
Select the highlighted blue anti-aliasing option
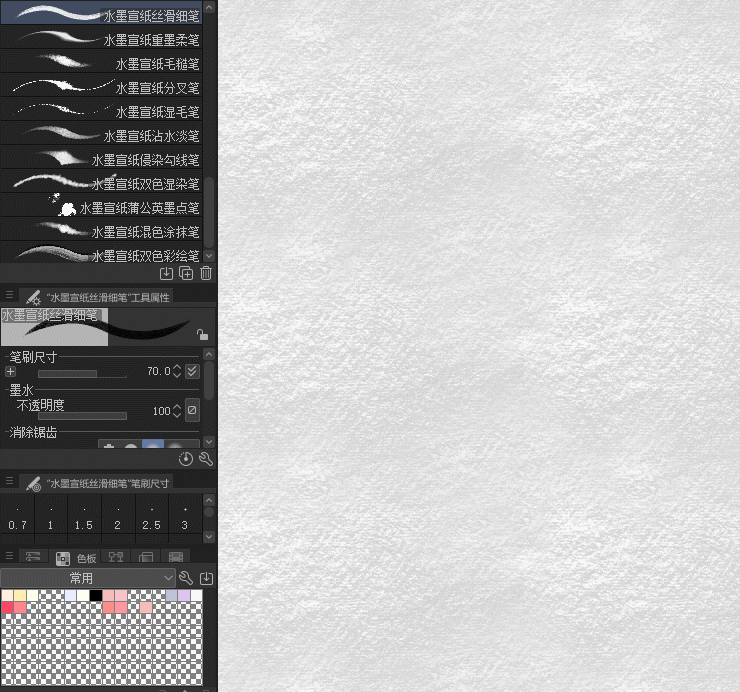pos(153,444)
